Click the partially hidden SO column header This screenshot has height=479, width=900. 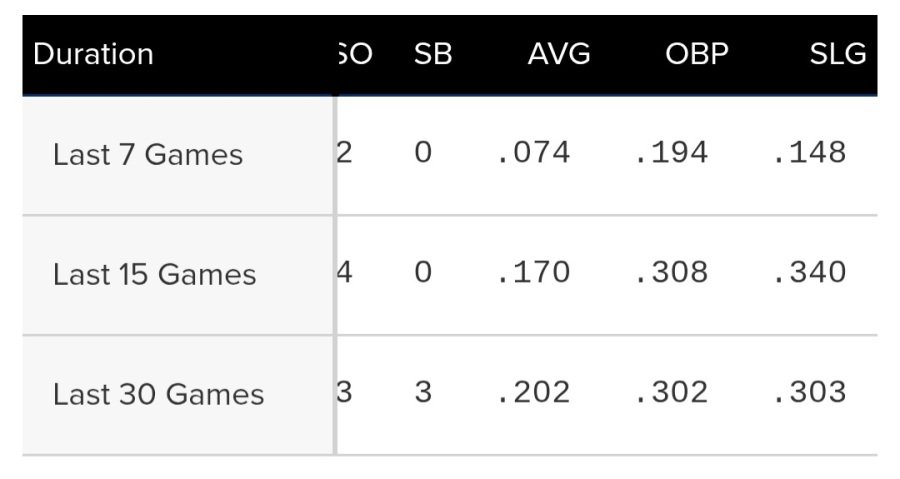tap(355, 54)
